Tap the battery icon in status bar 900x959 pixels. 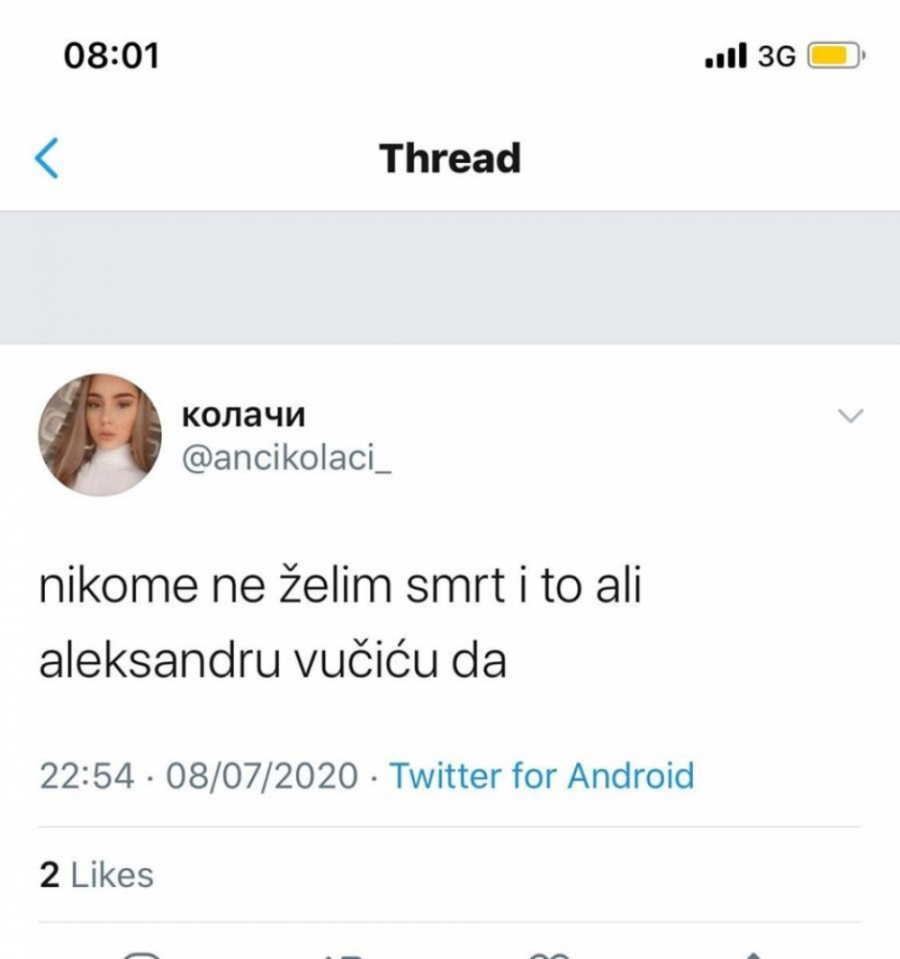[834, 56]
